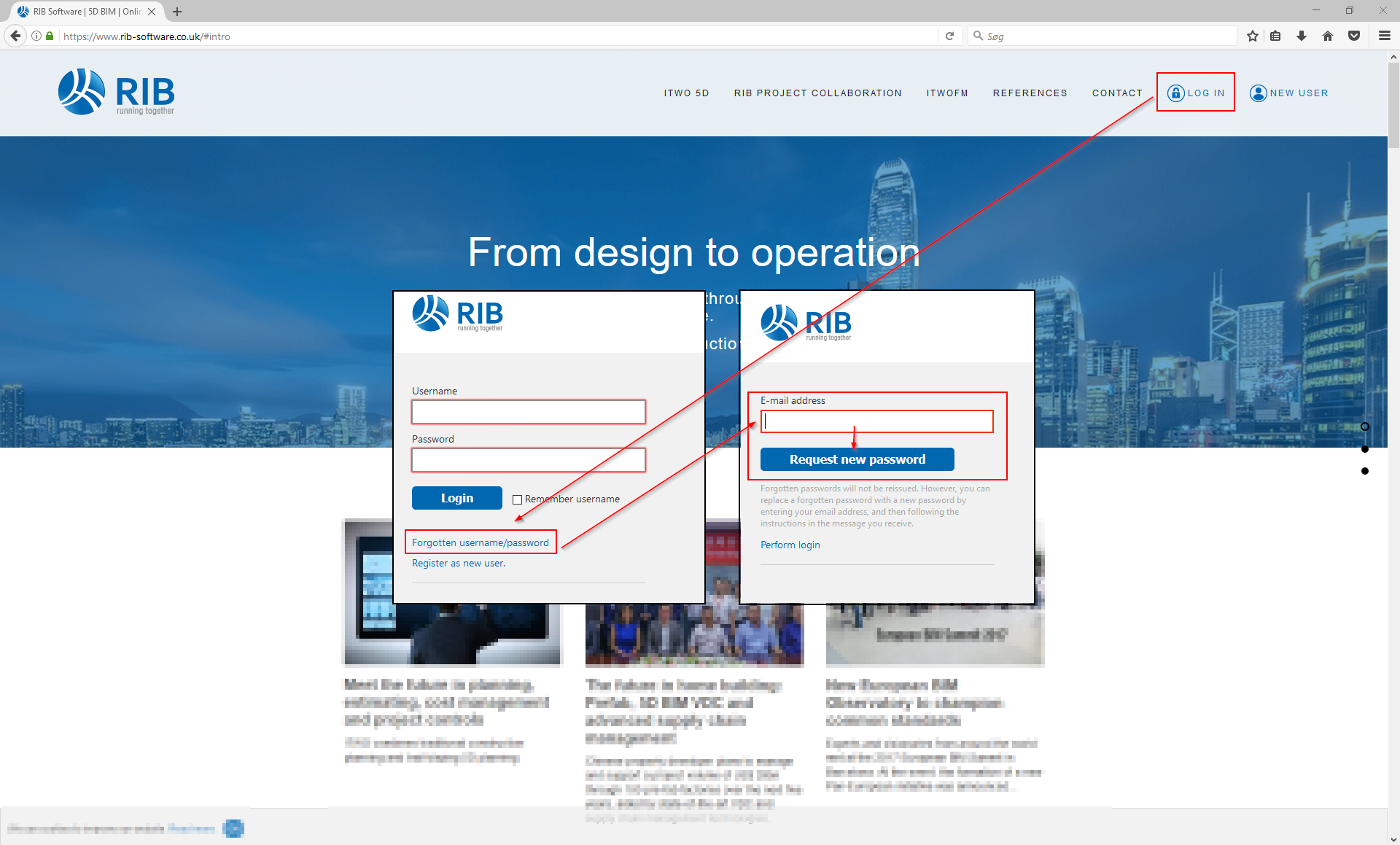
Task: Click the RIB running together logo
Action: pos(117,93)
